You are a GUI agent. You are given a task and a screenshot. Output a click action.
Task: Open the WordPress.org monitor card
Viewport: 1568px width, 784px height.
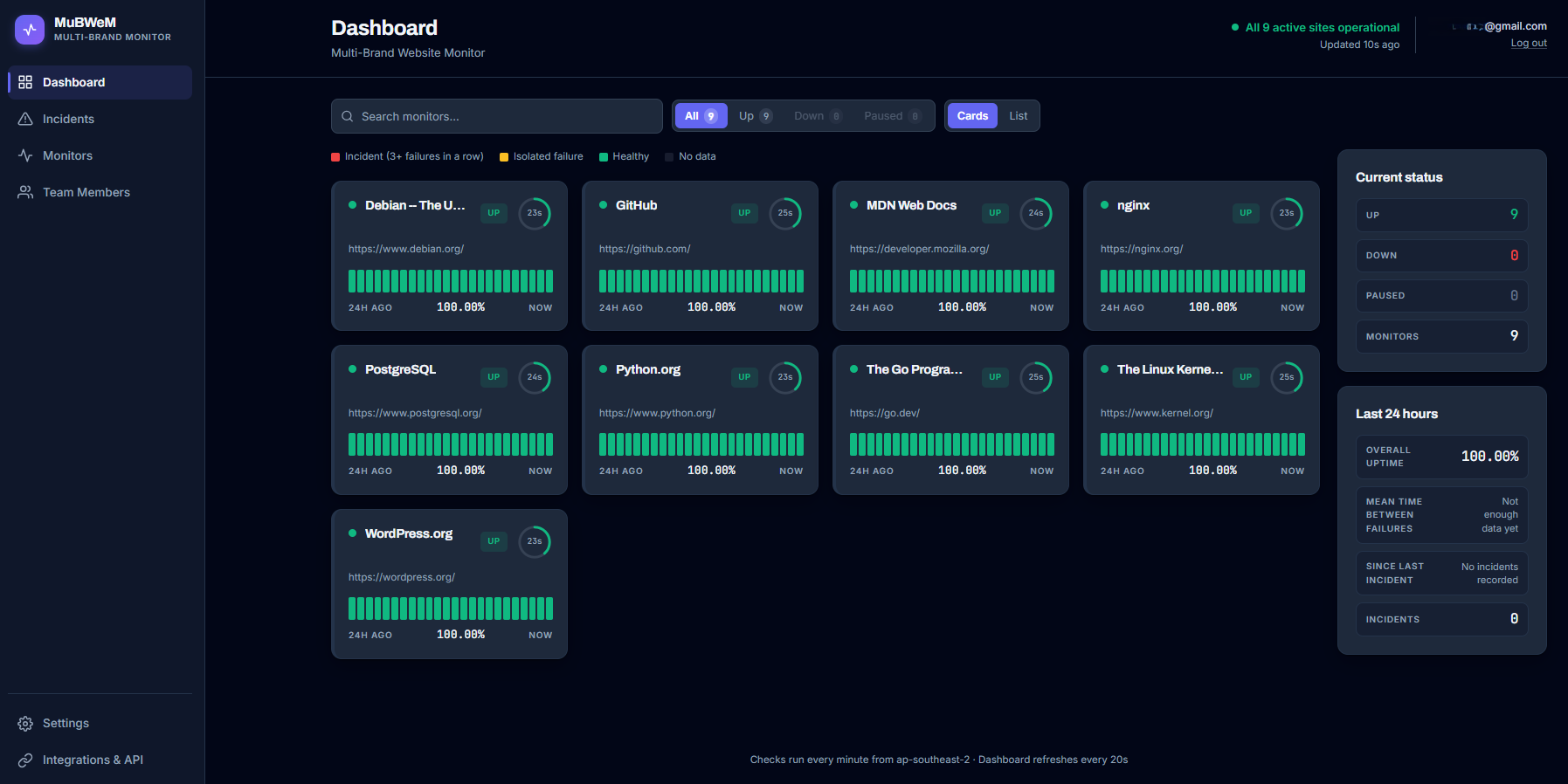coord(449,584)
